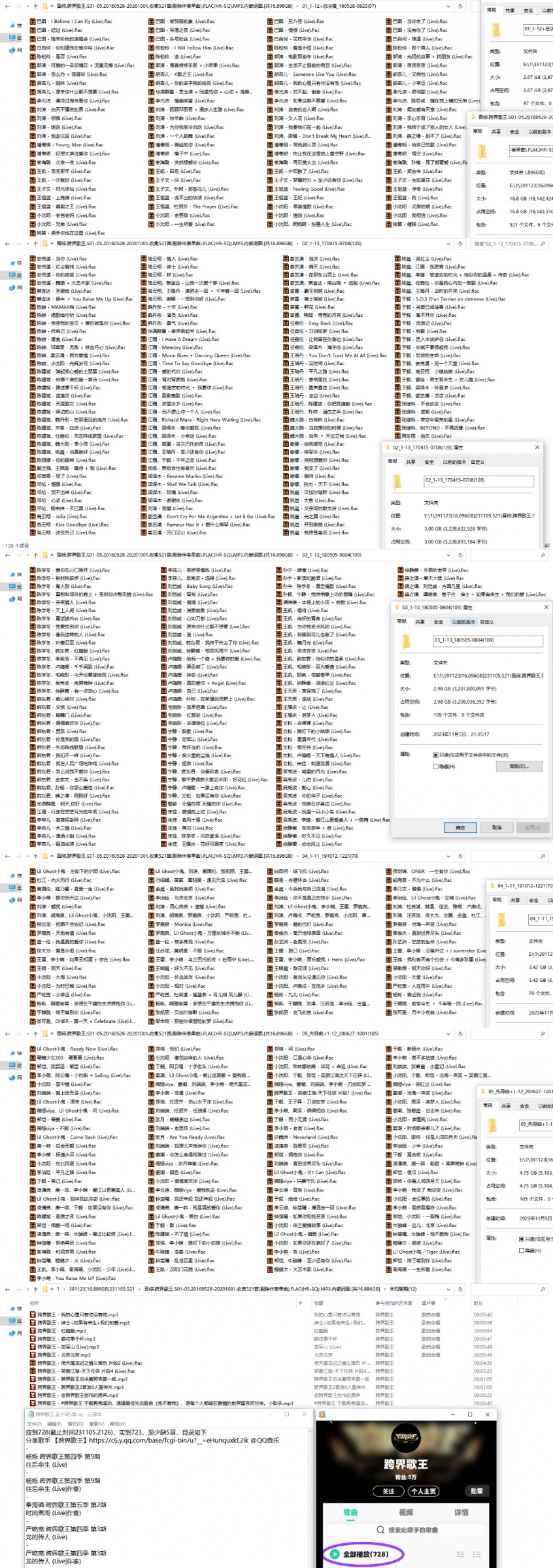Click file icon of 跨界歌王 - 红蜻蜓.mp3
Image resolution: width=553 pixels, height=1568 pixels.
(33, 1330)
